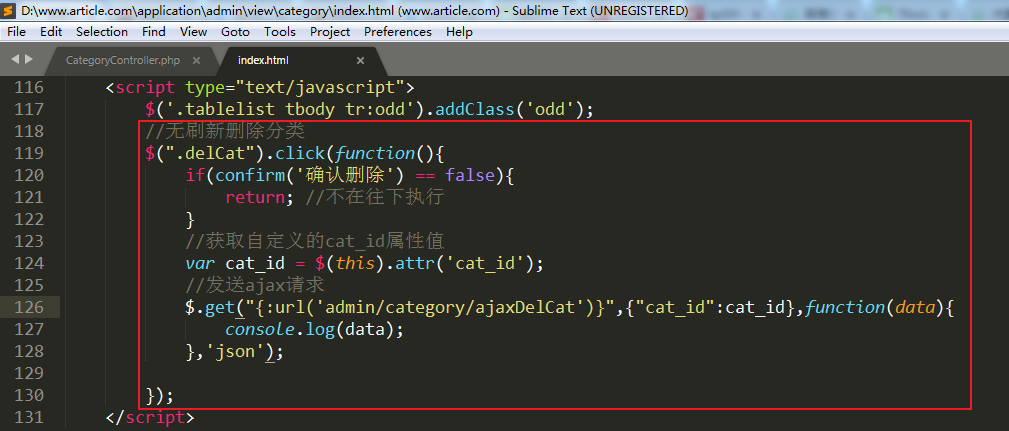This screenshot has height=431, width=1009.
Task: Click line number 125 in gutter
Action: click(29, 285)
